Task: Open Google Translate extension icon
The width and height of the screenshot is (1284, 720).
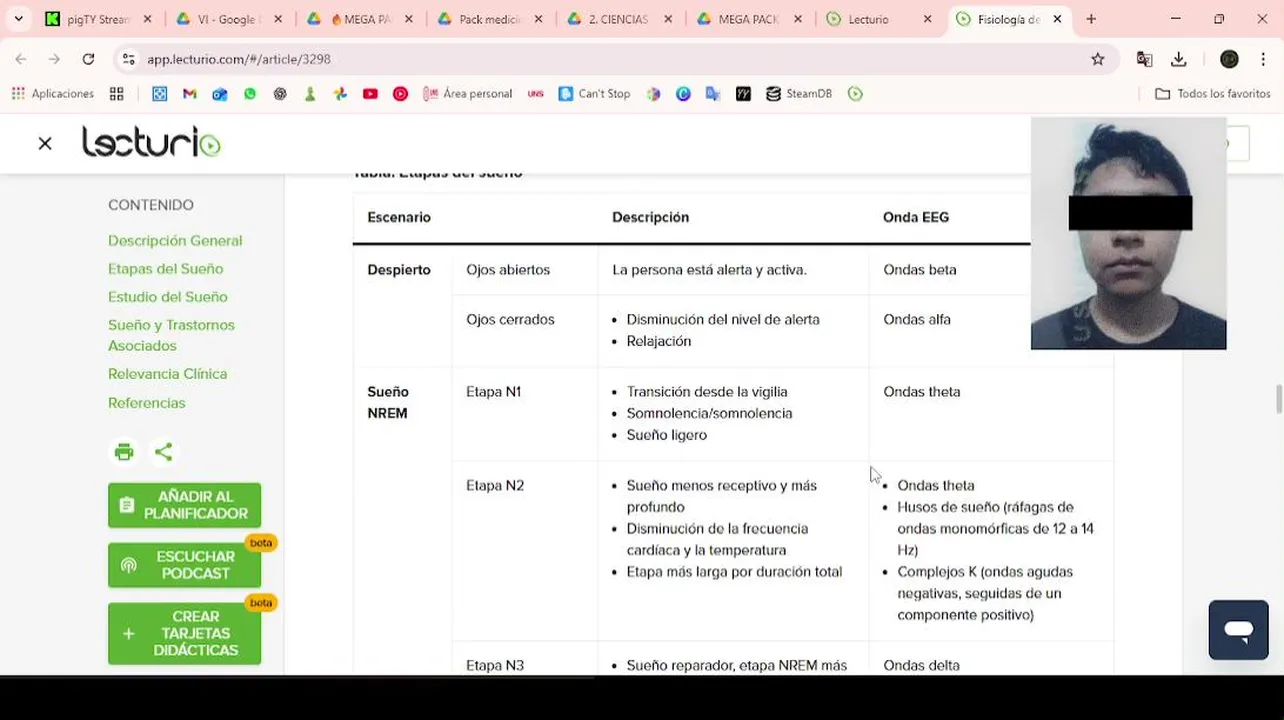Action: pyautogui.click(x=1145, y=59)
